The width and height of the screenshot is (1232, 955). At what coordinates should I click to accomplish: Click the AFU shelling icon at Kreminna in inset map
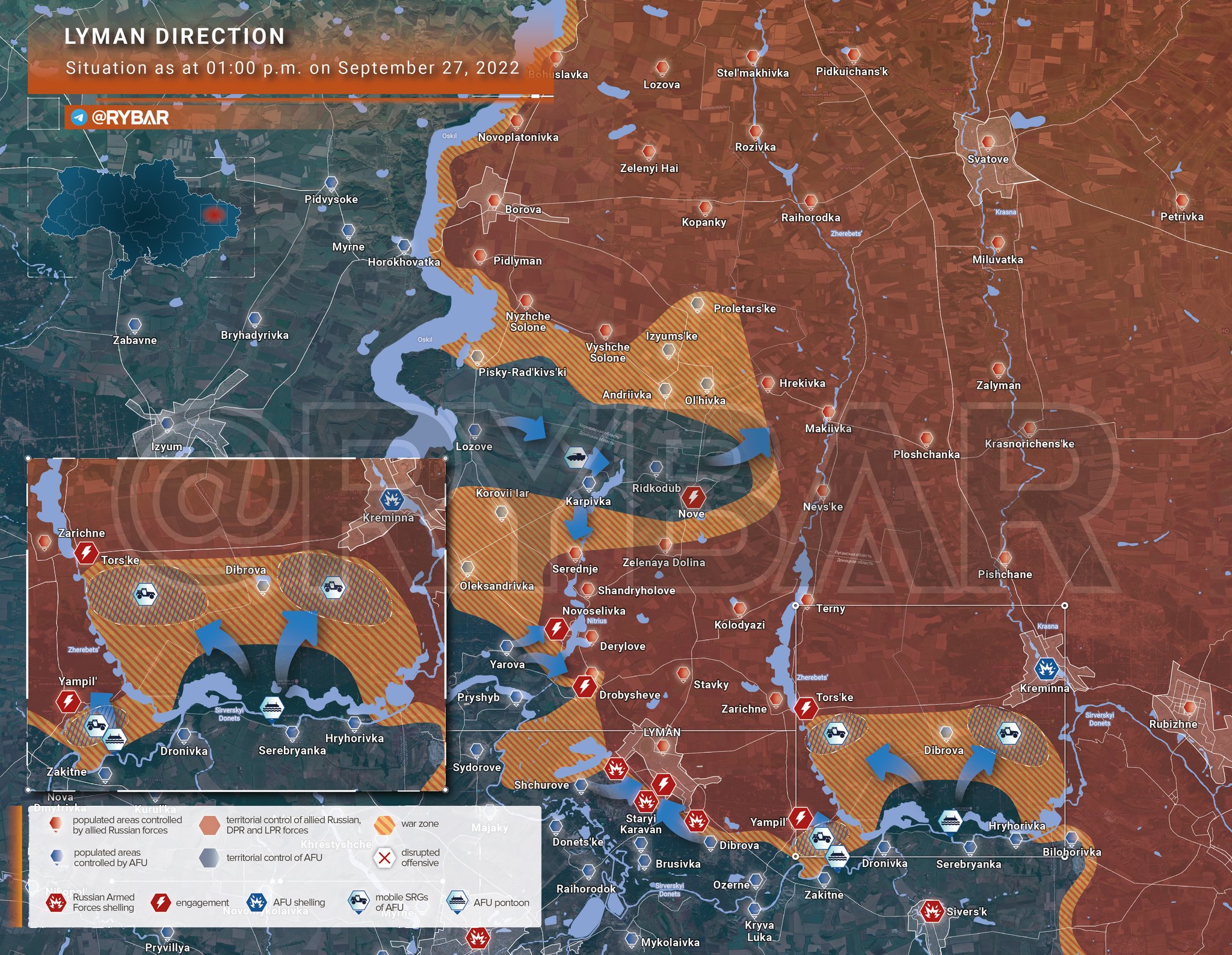pos(392,499)
